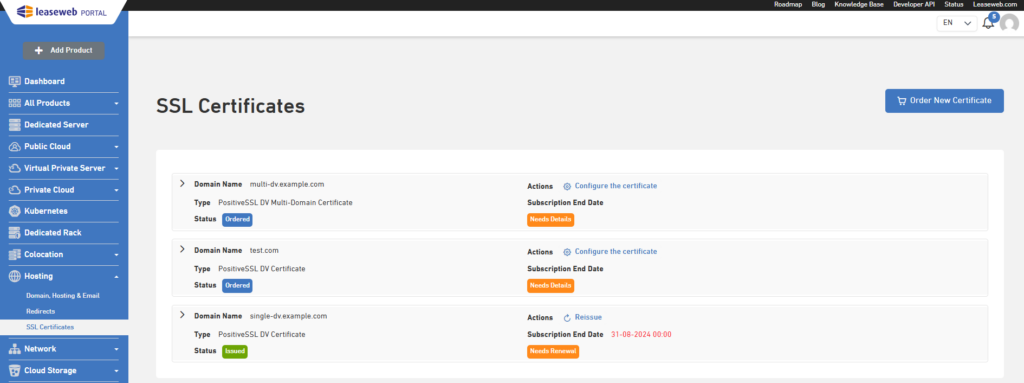Click the Order New Certificate button
Screen dimensions: 1024x383
(x=944, y=101)
